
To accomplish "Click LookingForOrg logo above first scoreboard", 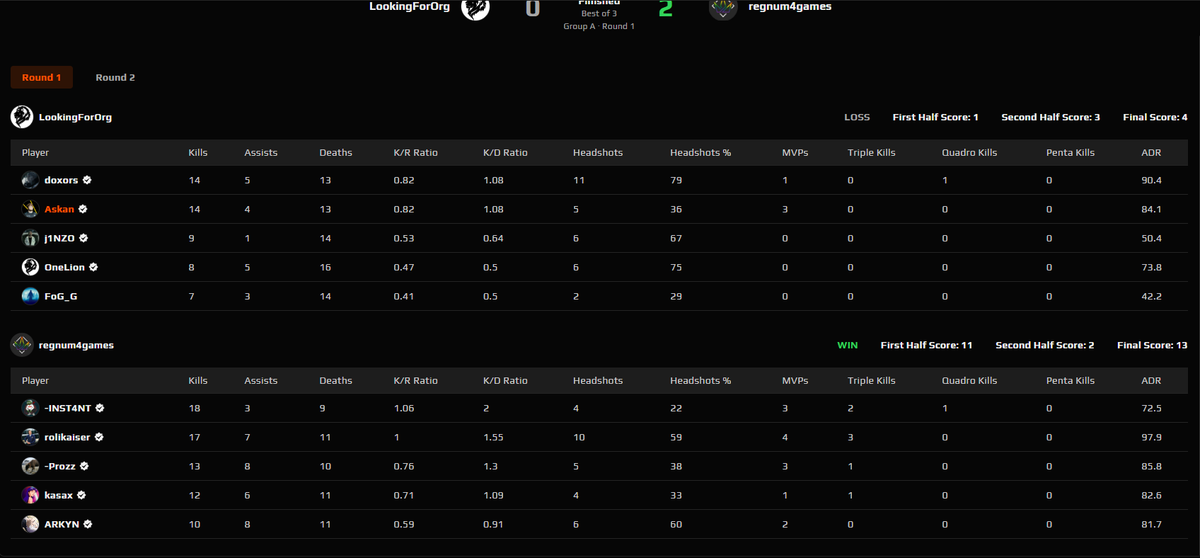I will point(21,117).
